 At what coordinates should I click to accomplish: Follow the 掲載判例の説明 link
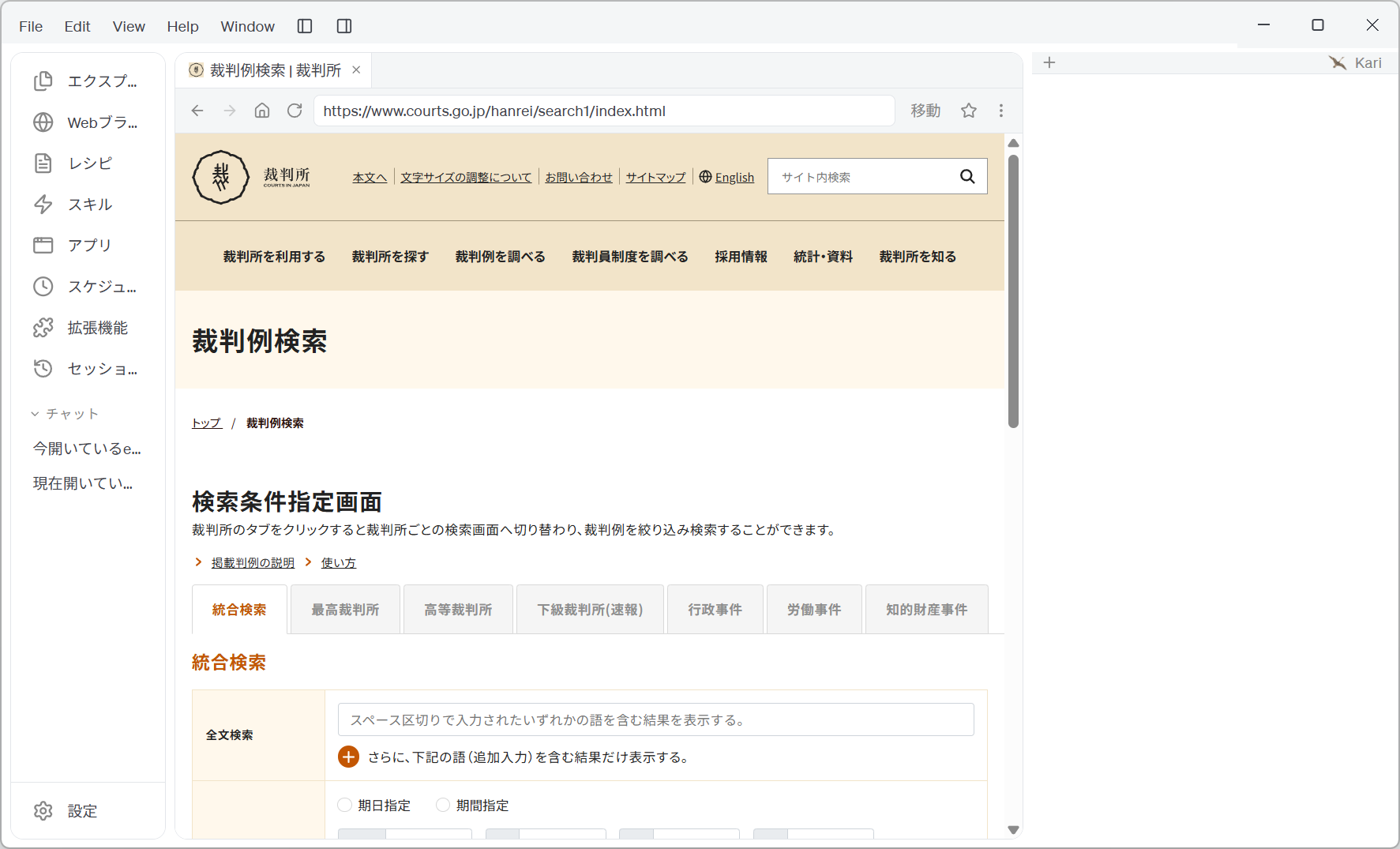pyautogui.click(x=253, y=562)
